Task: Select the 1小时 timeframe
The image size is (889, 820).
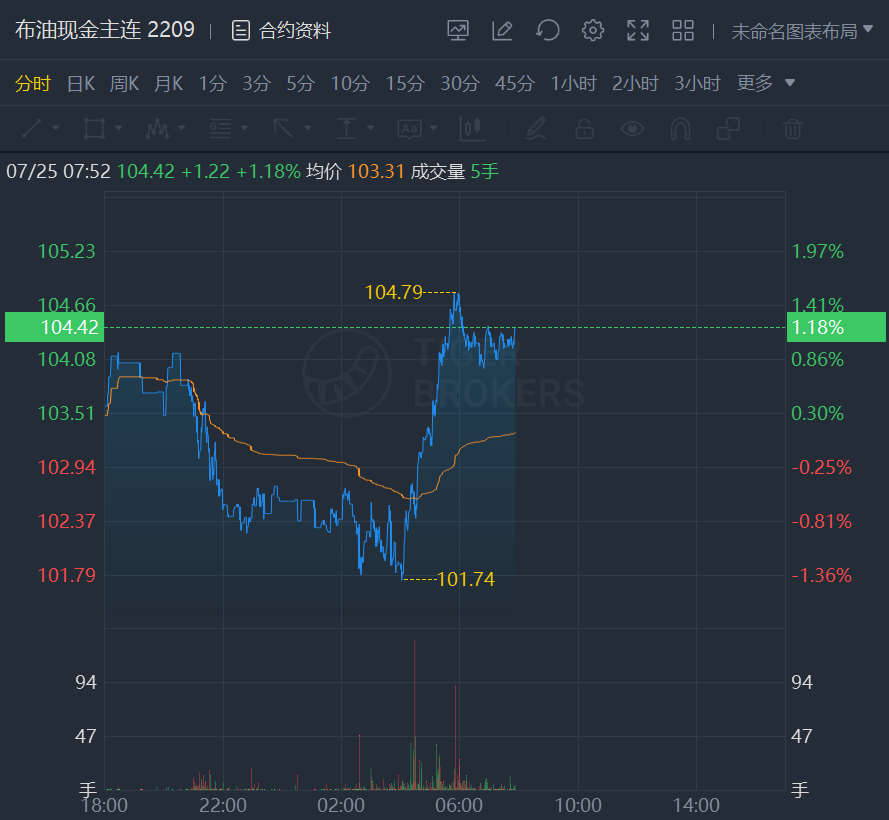Action: point(573,83)
